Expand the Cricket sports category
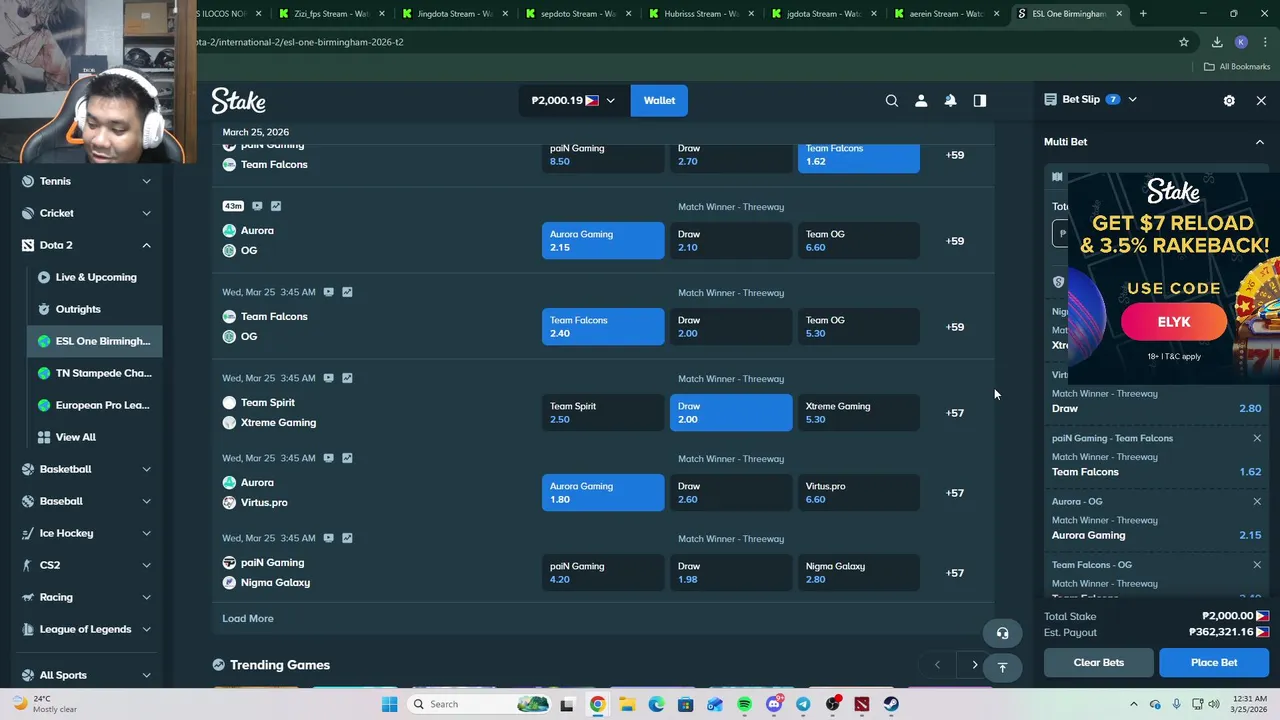1280x720 pixels. (x=146, y=213)
